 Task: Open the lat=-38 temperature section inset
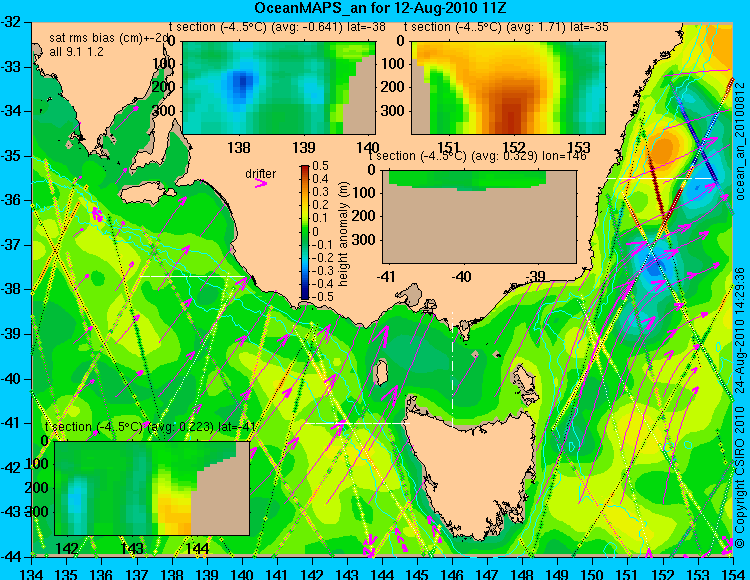[x=279, y=88]
